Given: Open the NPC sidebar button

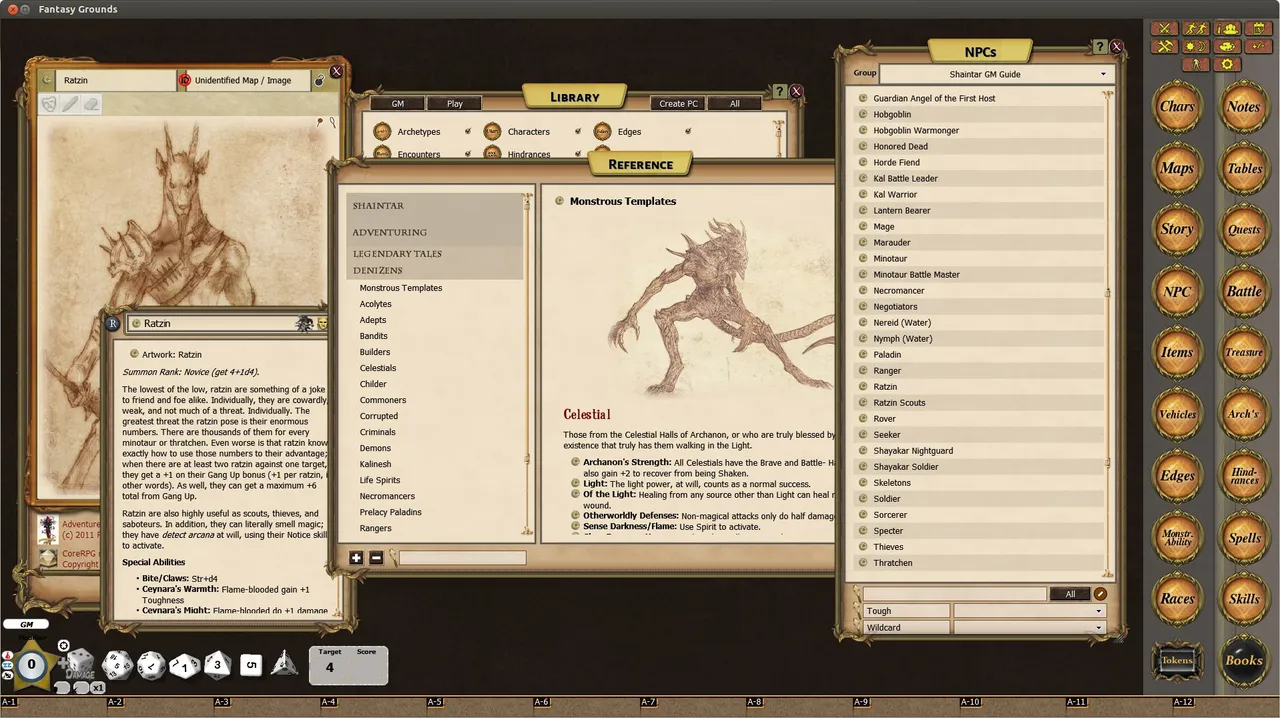Looking at the screenshot, I should click(x=1177, y=291).
